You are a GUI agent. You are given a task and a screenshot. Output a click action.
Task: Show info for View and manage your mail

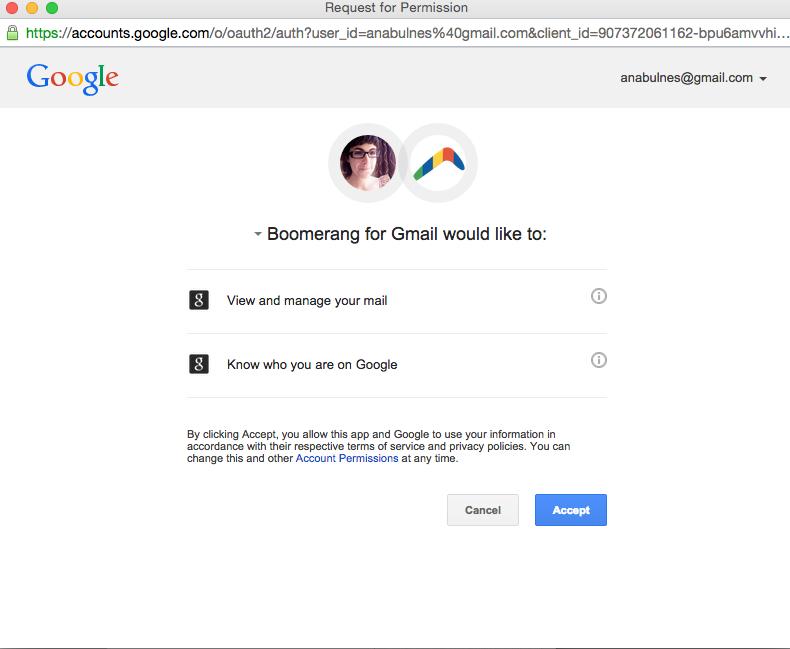coord(599,296)
